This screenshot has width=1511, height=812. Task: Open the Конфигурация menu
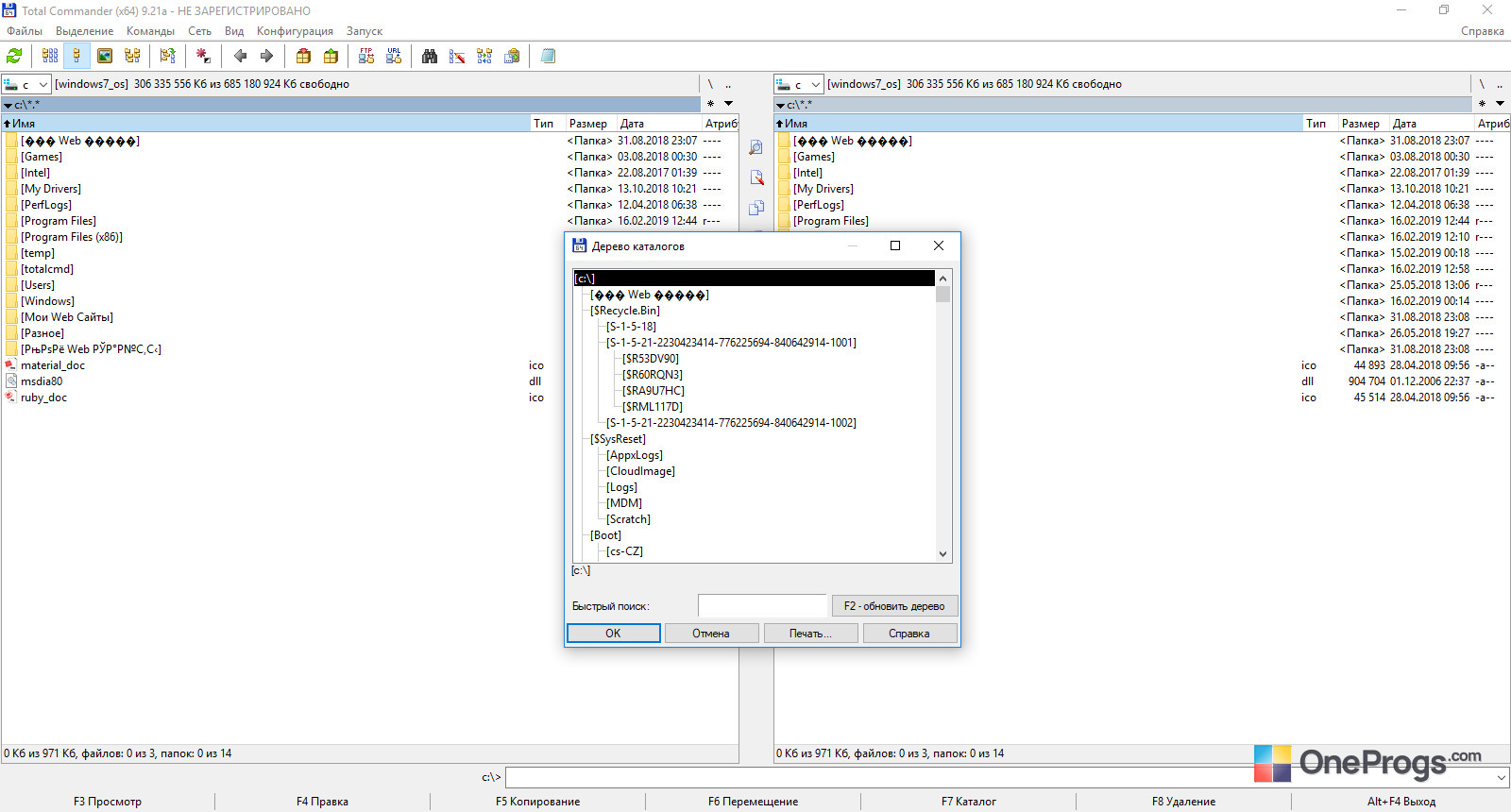point(295,31)
